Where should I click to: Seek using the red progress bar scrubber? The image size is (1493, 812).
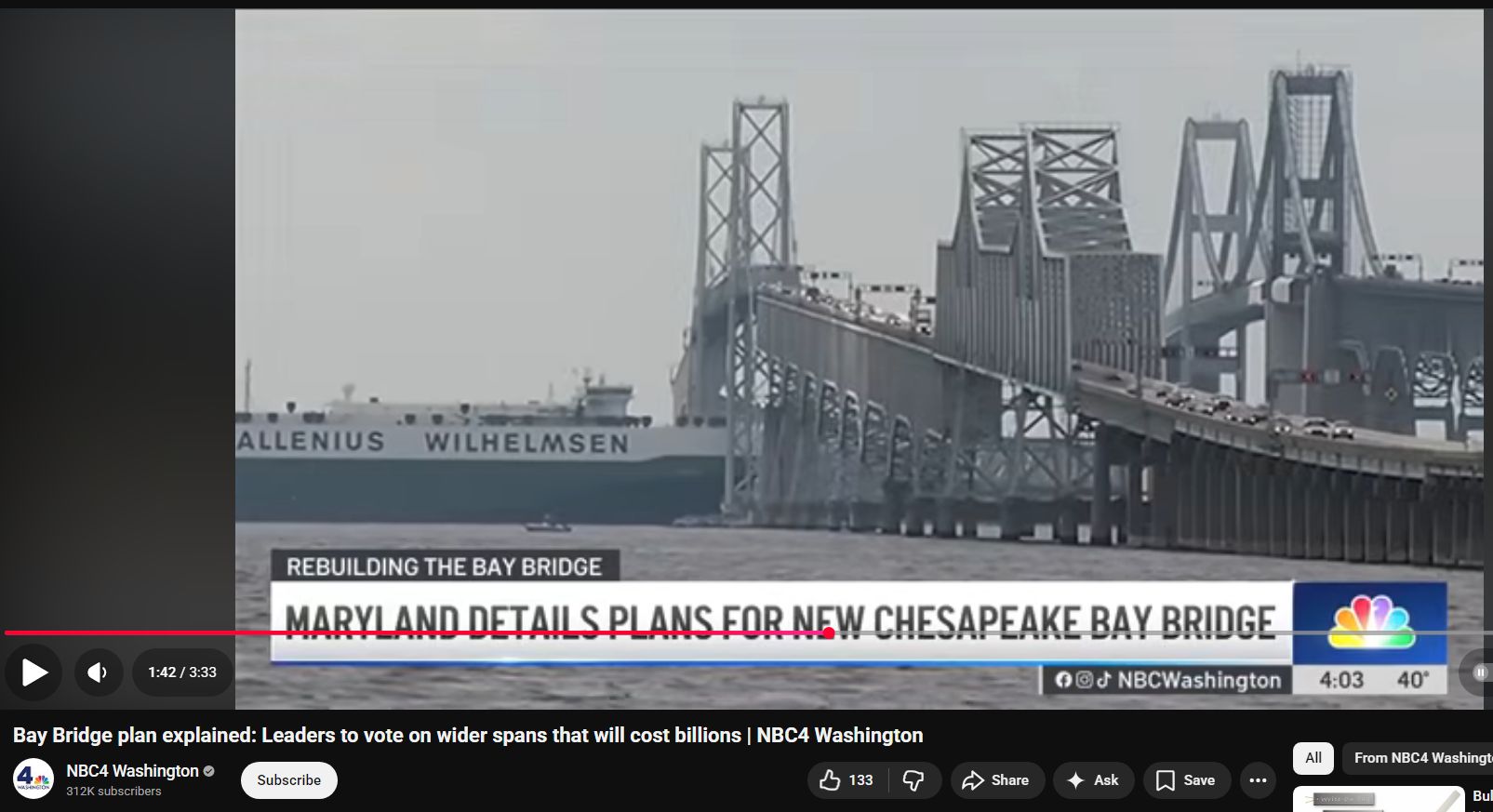tap(828, 633)
